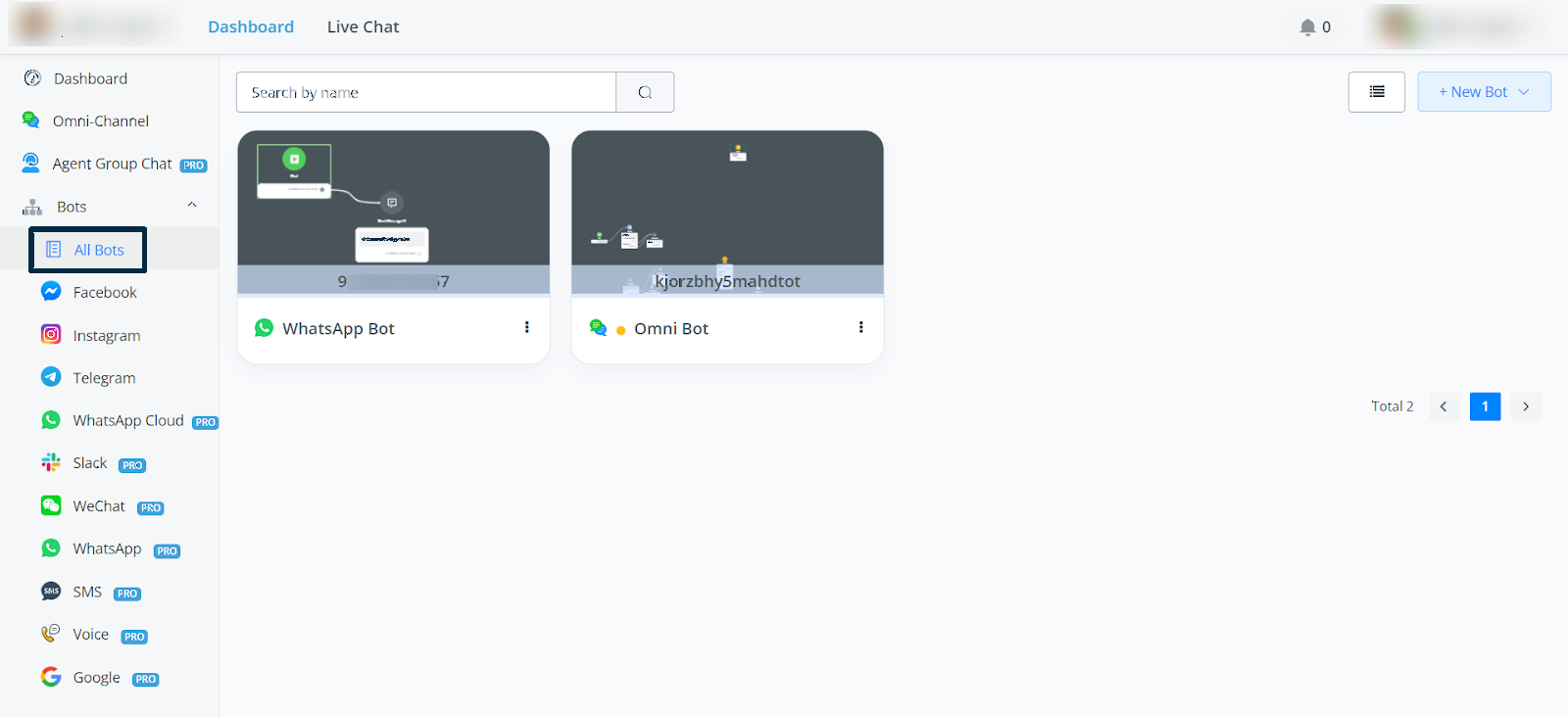Click the Telegram paper plane icon

pyautogui.click(x=51, y=377)
